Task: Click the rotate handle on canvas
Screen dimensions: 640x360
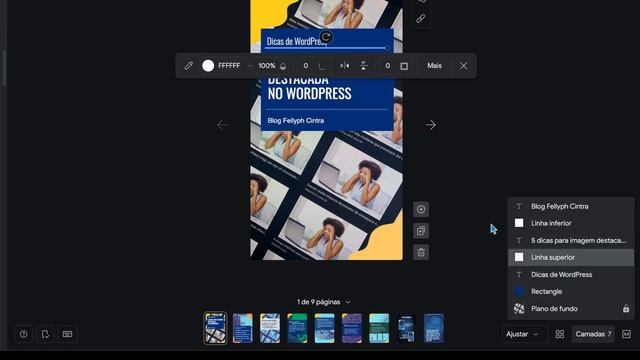Action: pyautogui.click(x=326, y=37)
